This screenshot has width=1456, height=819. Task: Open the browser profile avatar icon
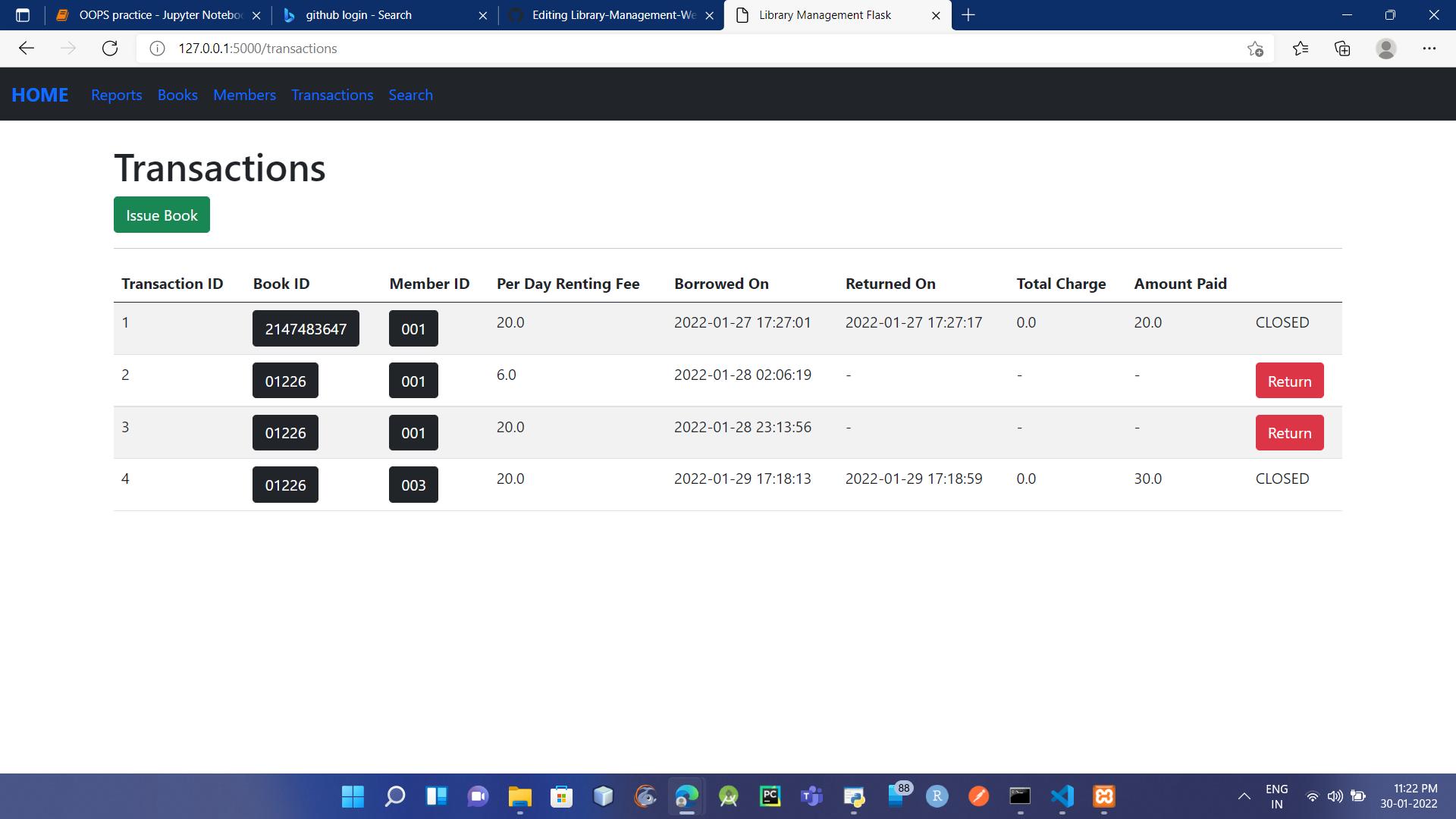pyautogui.click(x=1386, y=48)
